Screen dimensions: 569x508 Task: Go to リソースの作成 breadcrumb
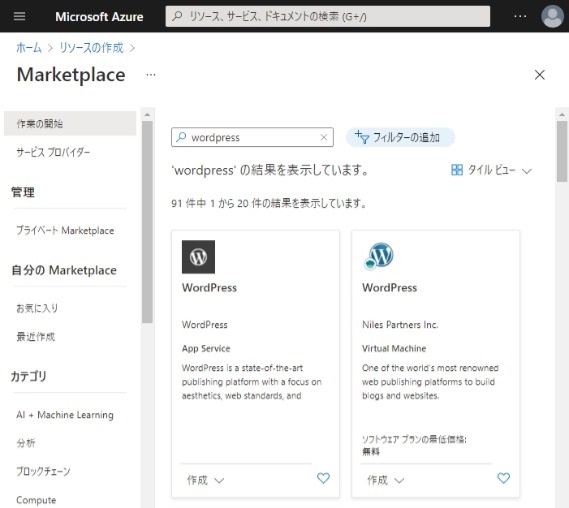coord(91,48)
